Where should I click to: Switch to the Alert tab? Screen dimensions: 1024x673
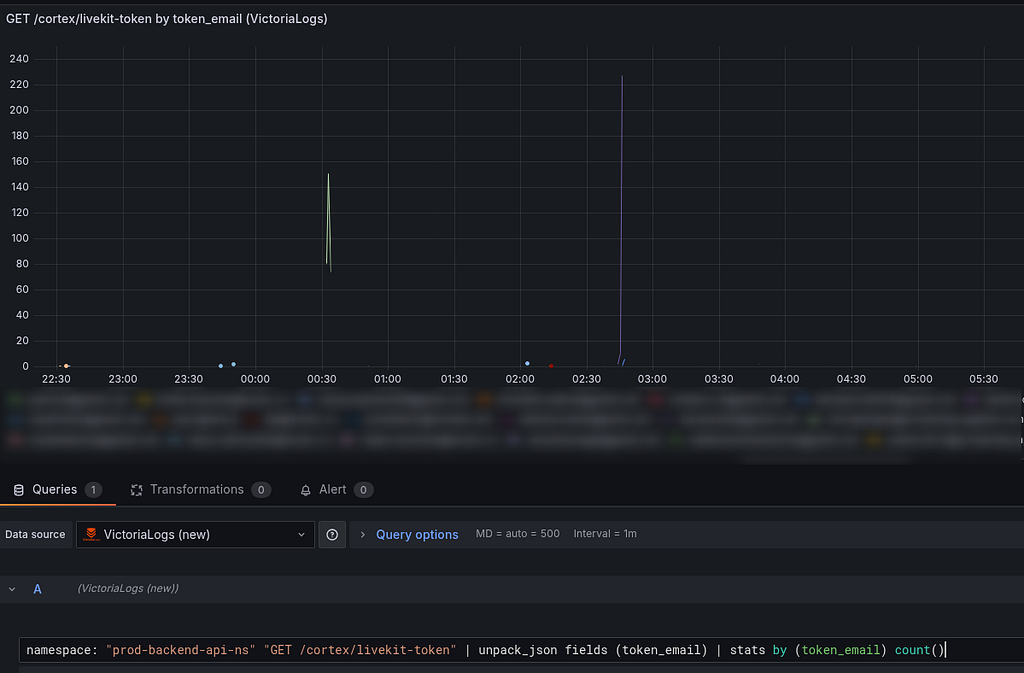point(336,490)
